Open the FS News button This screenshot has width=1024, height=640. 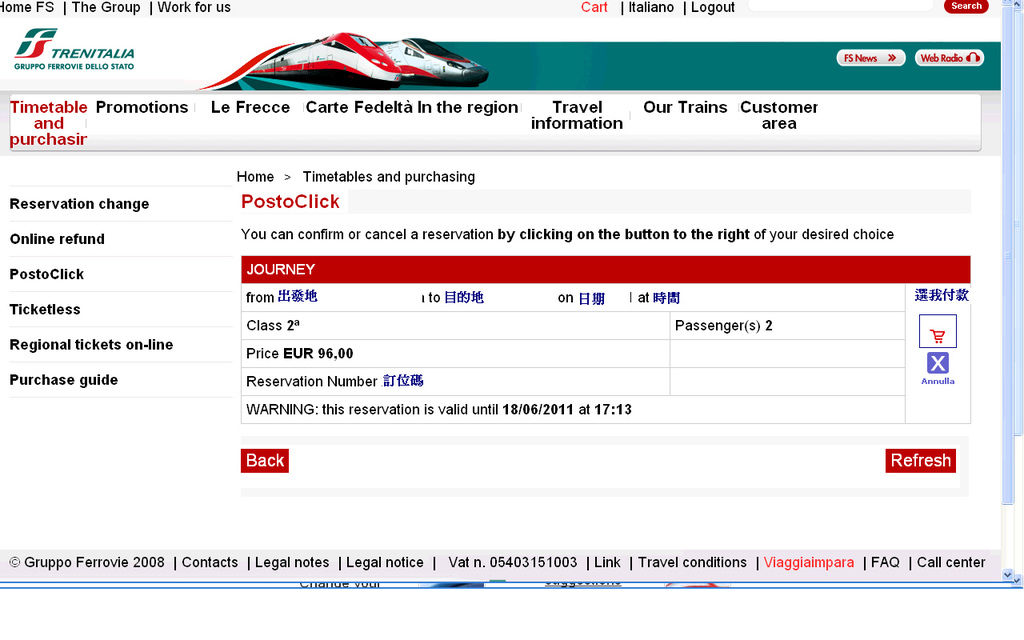871,58
